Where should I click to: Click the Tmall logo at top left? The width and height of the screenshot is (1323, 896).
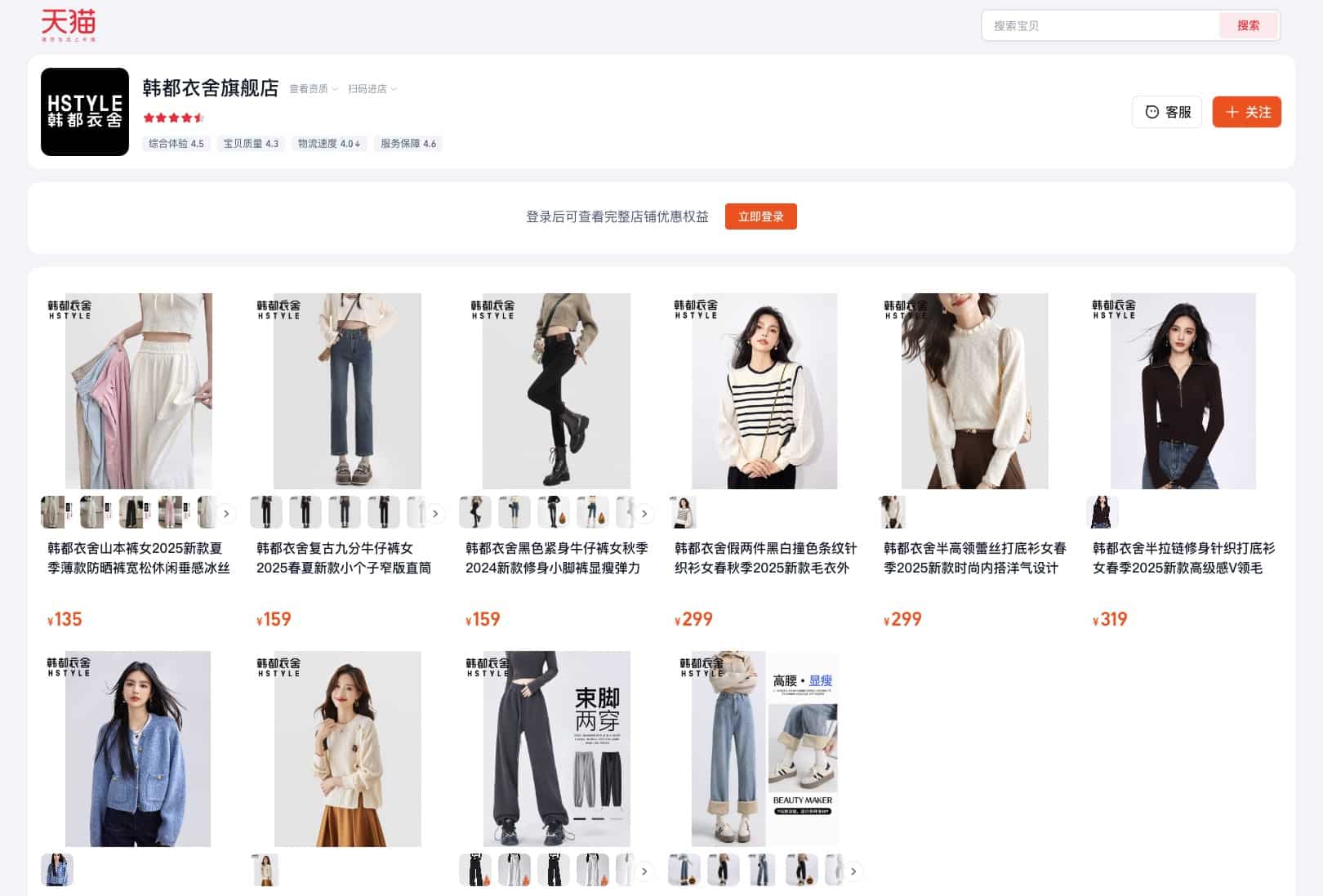(x=69, y=25)
